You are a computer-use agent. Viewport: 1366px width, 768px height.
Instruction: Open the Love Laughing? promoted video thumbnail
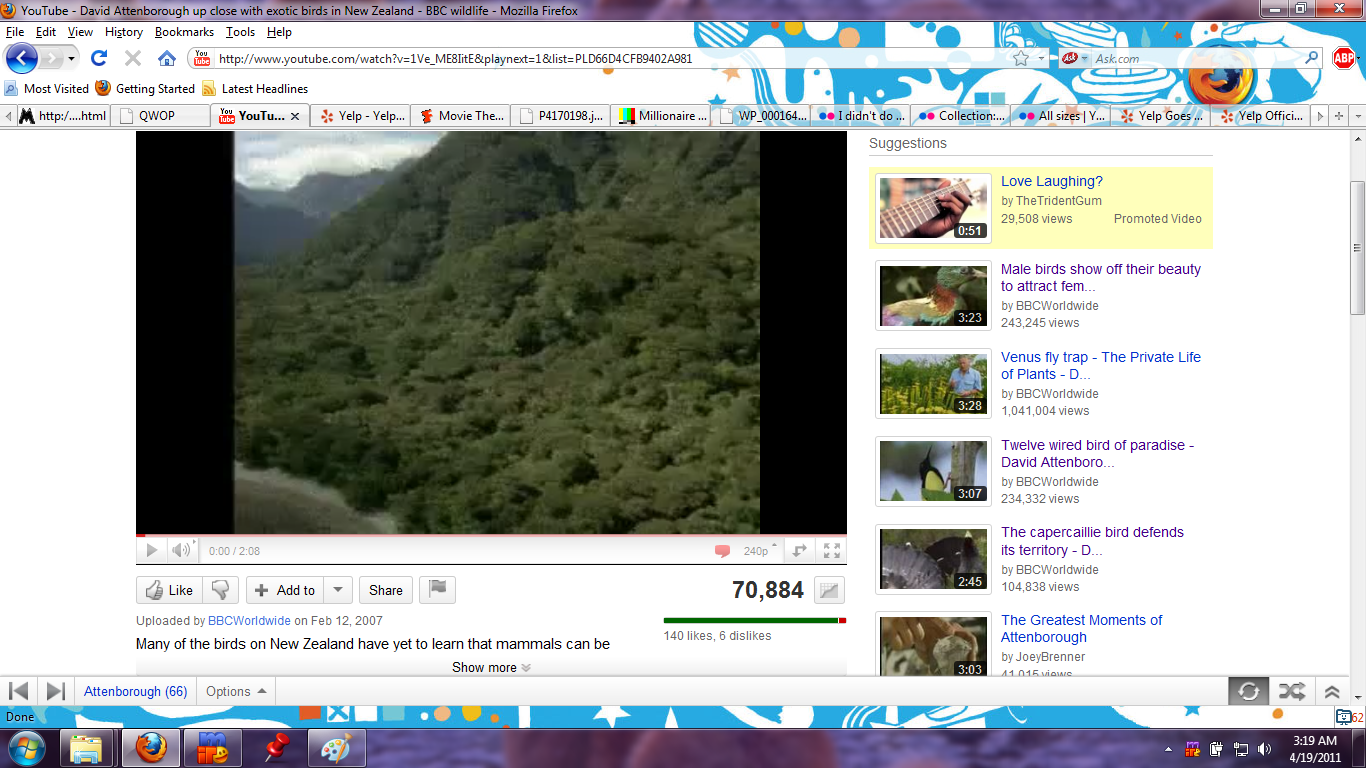[x=934, y=207]
